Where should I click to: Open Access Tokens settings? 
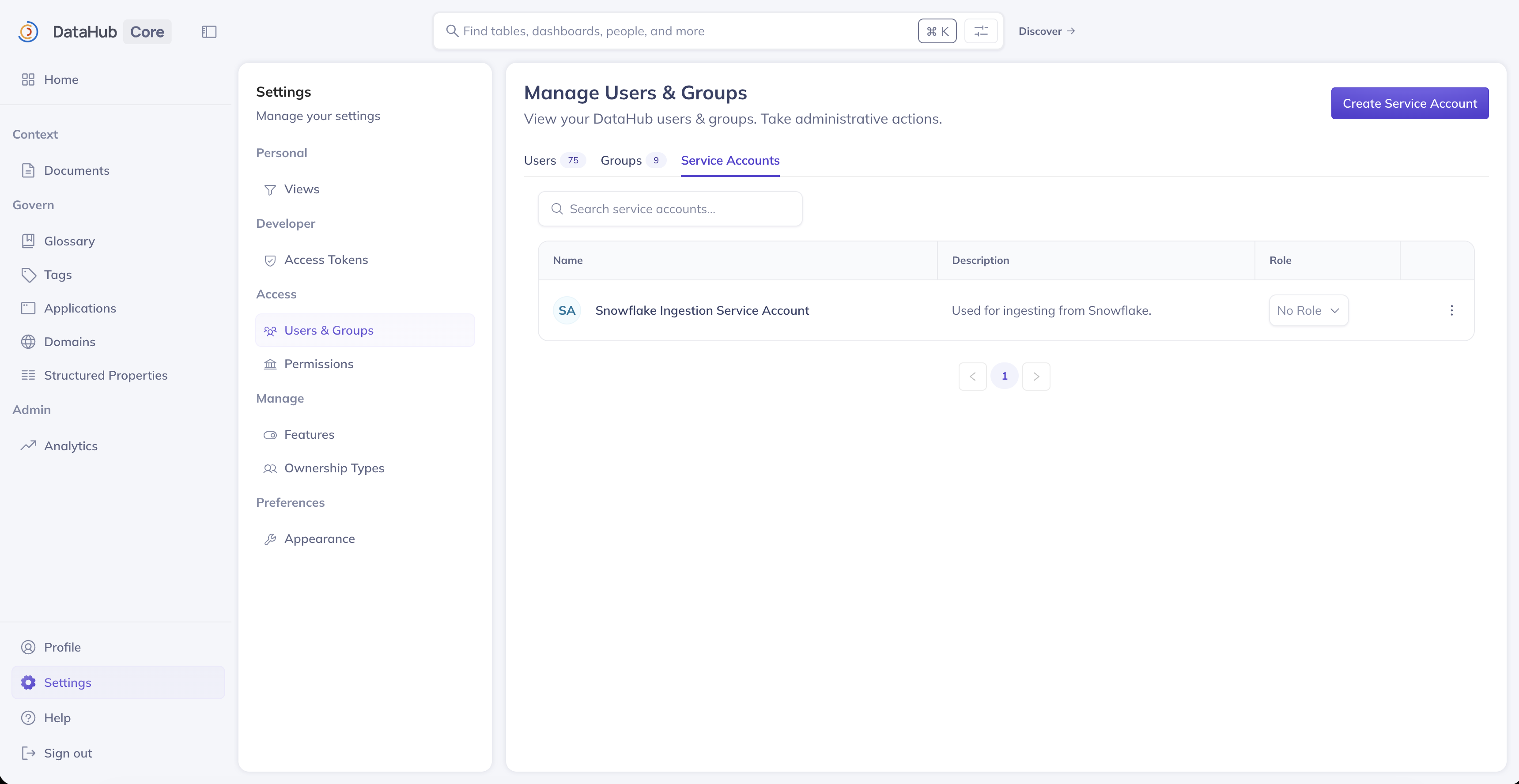point(325,260)
